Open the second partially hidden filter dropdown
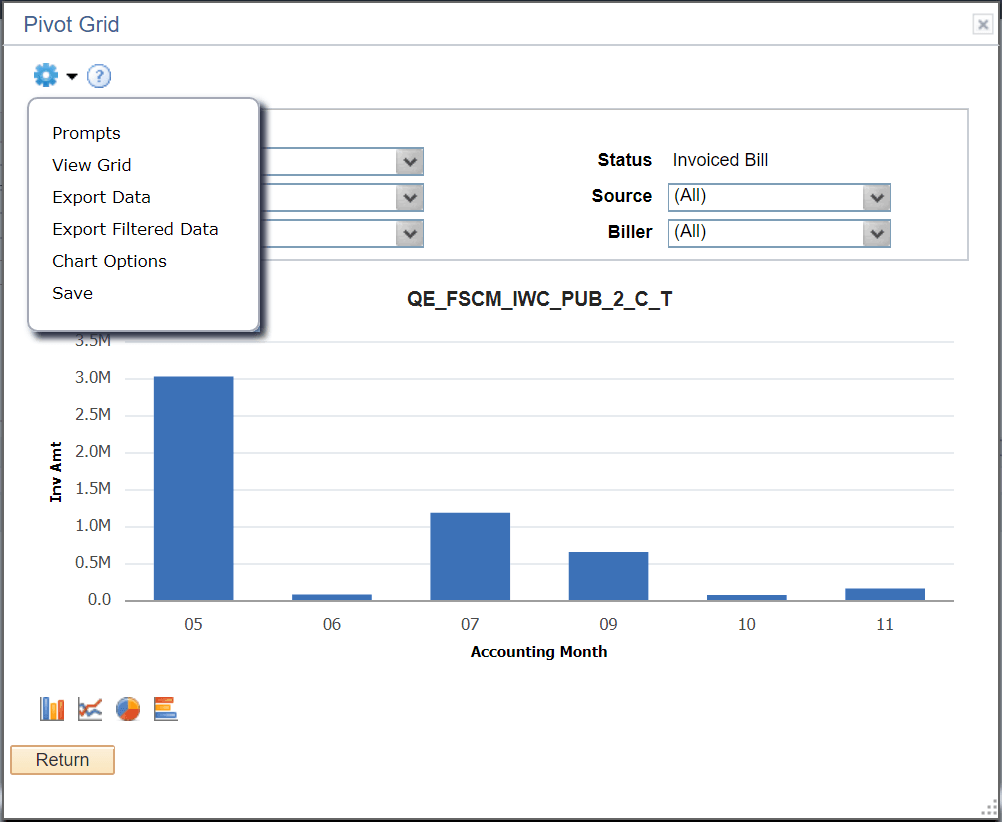The width and height of the screenshot is (1002, 822). (410, 198)
